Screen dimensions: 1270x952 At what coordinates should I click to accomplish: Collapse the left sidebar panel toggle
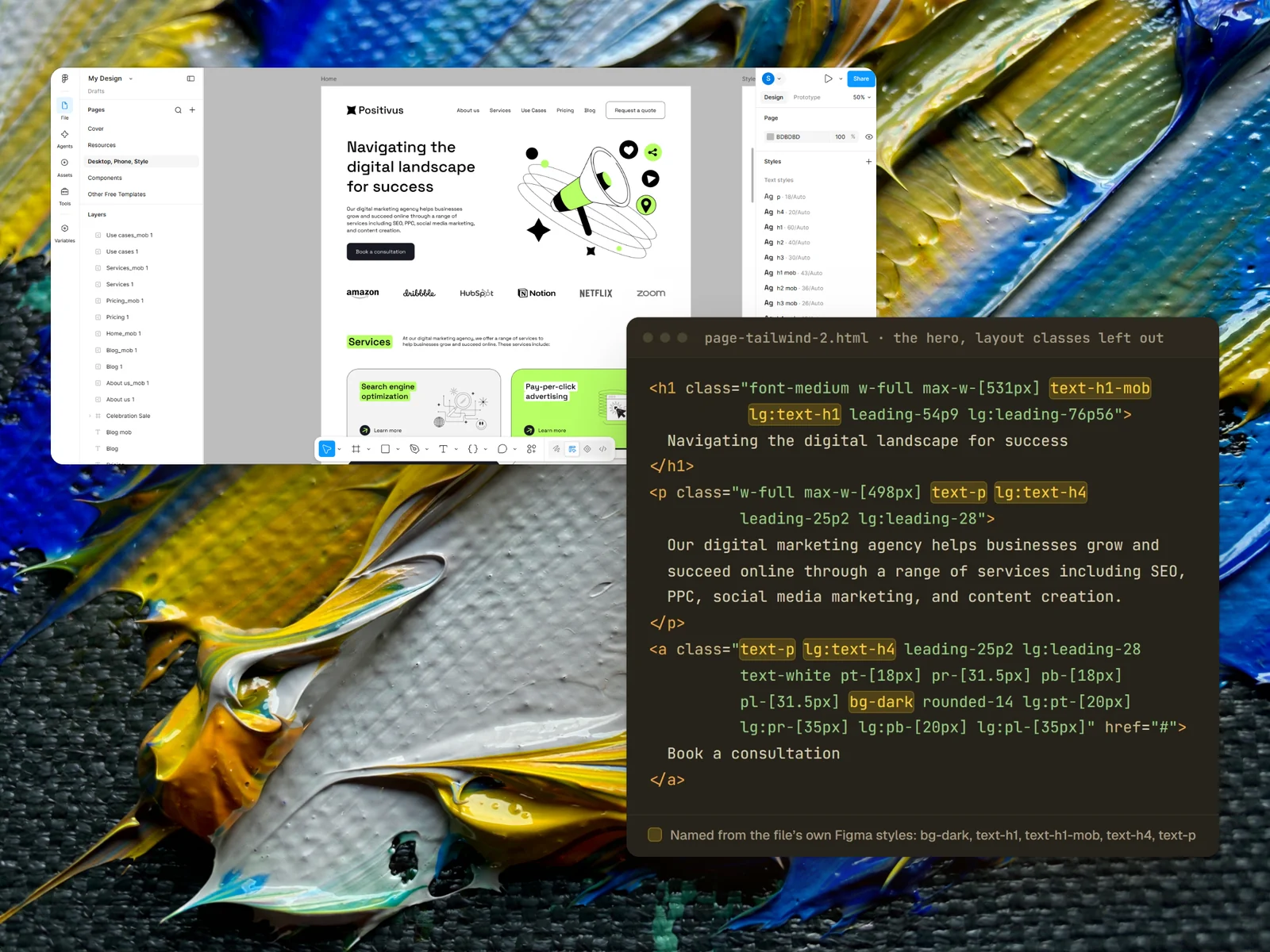(190, 79)
